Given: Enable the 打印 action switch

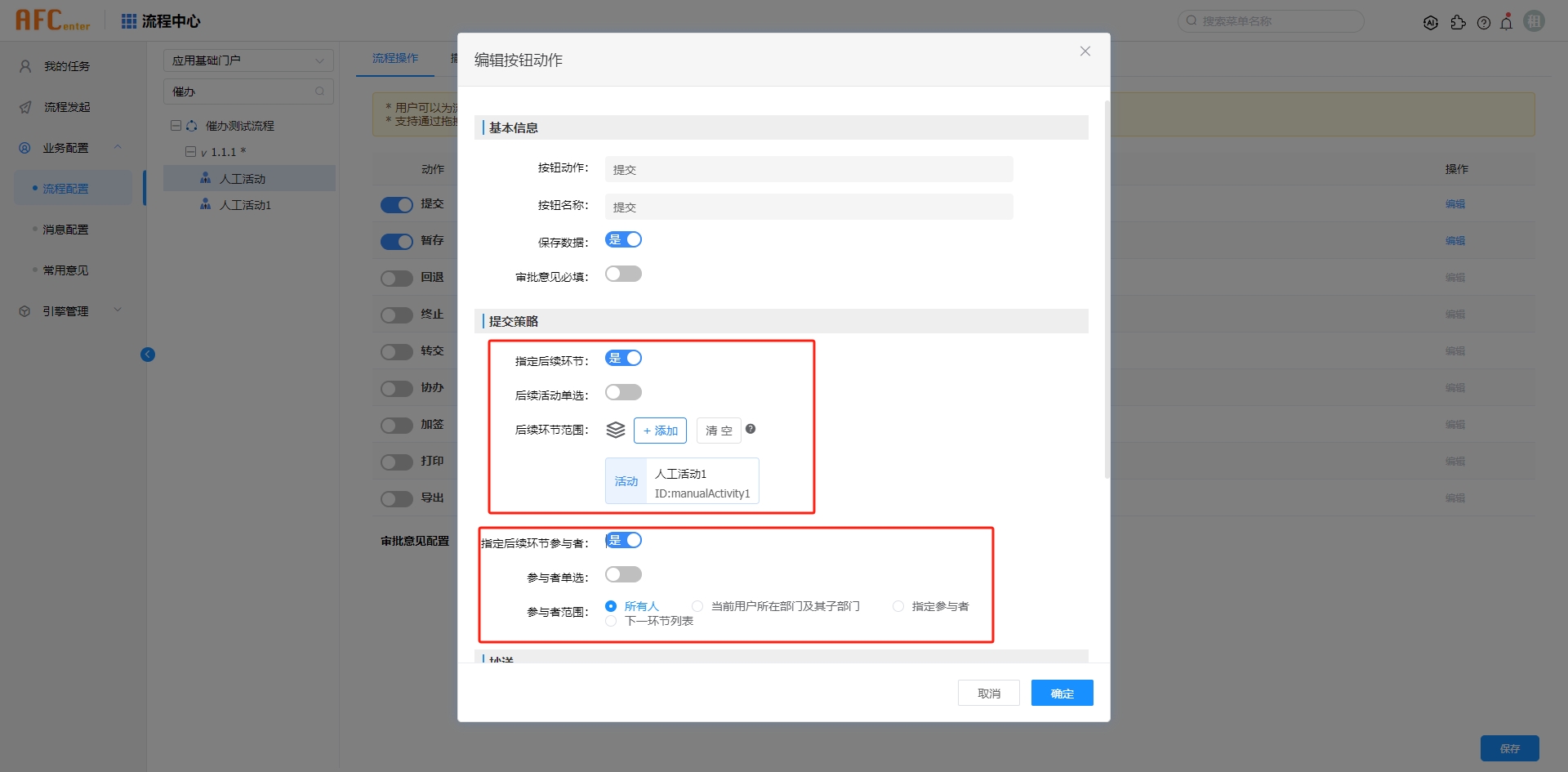Looking at the screenshot, I should coord(397,462).
